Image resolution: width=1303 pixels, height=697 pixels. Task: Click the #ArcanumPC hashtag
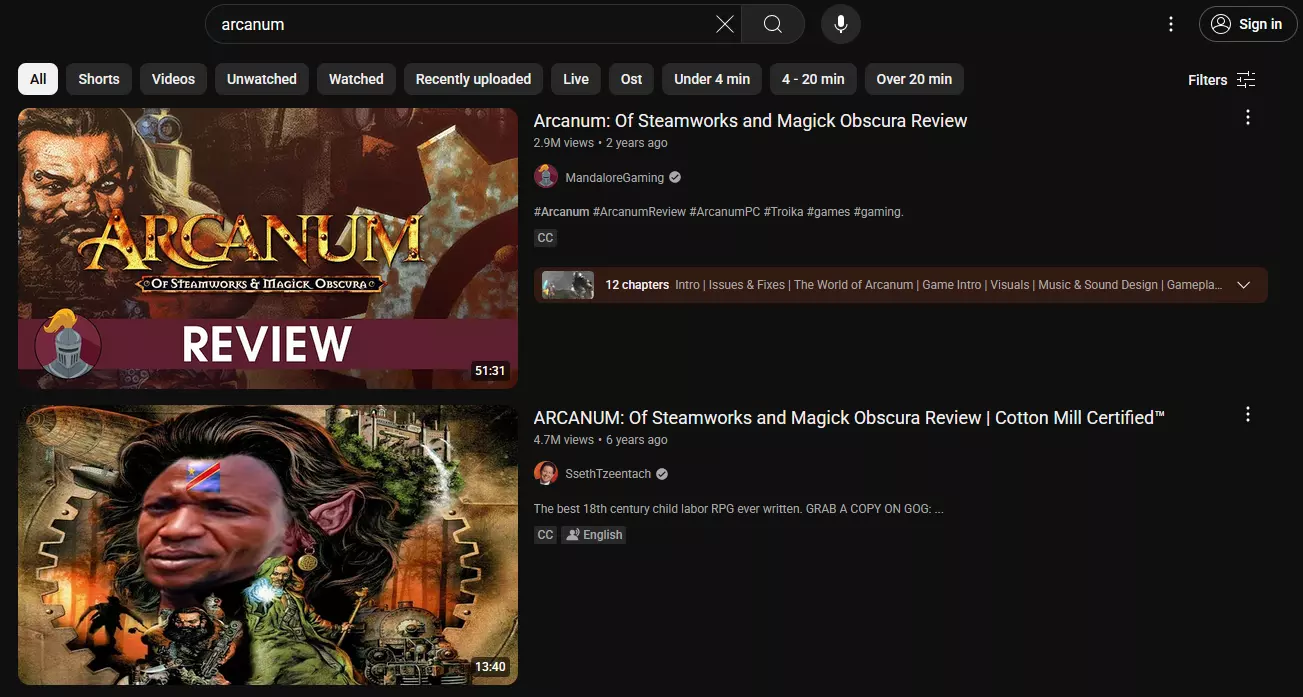coord(725,212)
